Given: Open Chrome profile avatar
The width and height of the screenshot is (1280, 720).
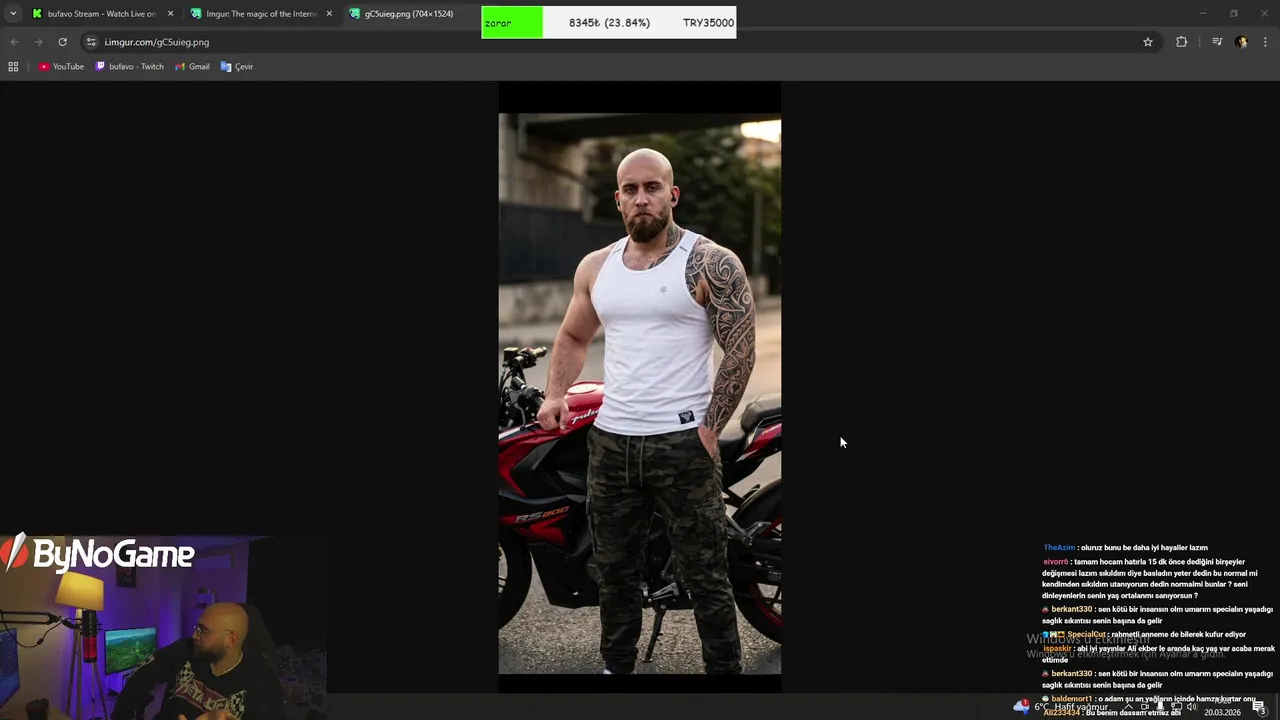Looking at the screenshot, I should (1241, 42).
